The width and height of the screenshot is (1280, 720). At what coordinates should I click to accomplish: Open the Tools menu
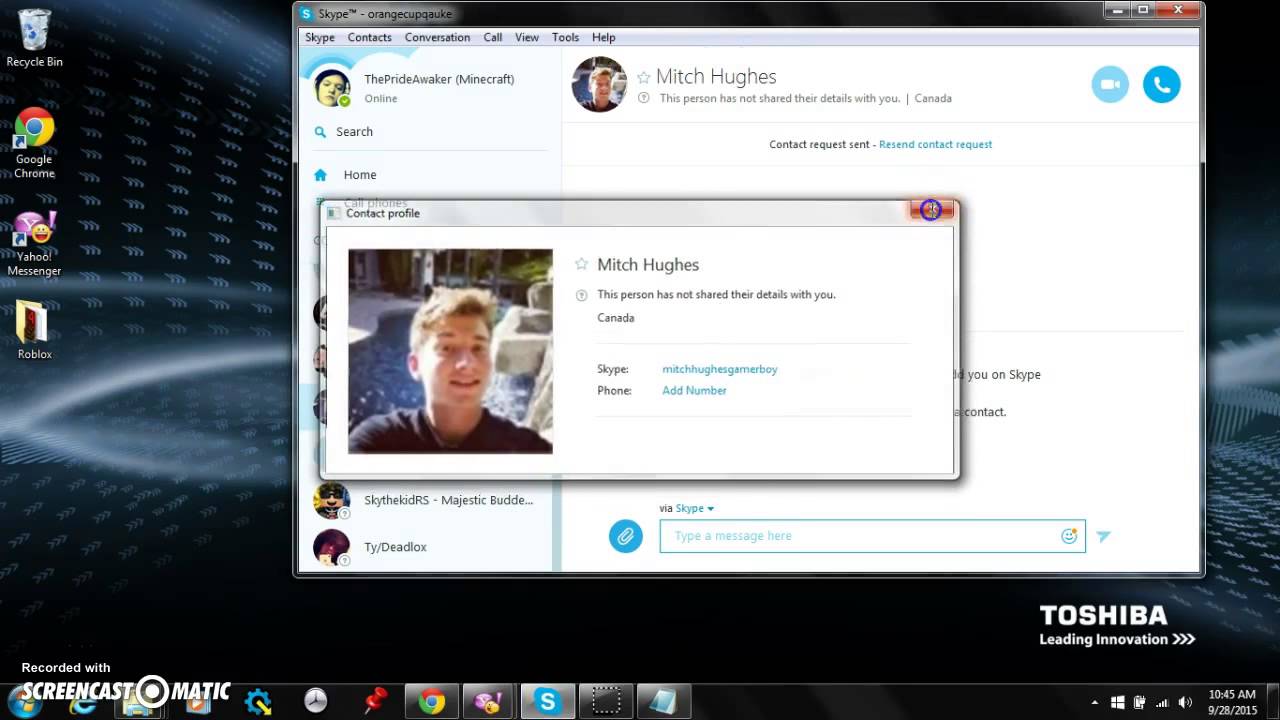coord(565,37)
